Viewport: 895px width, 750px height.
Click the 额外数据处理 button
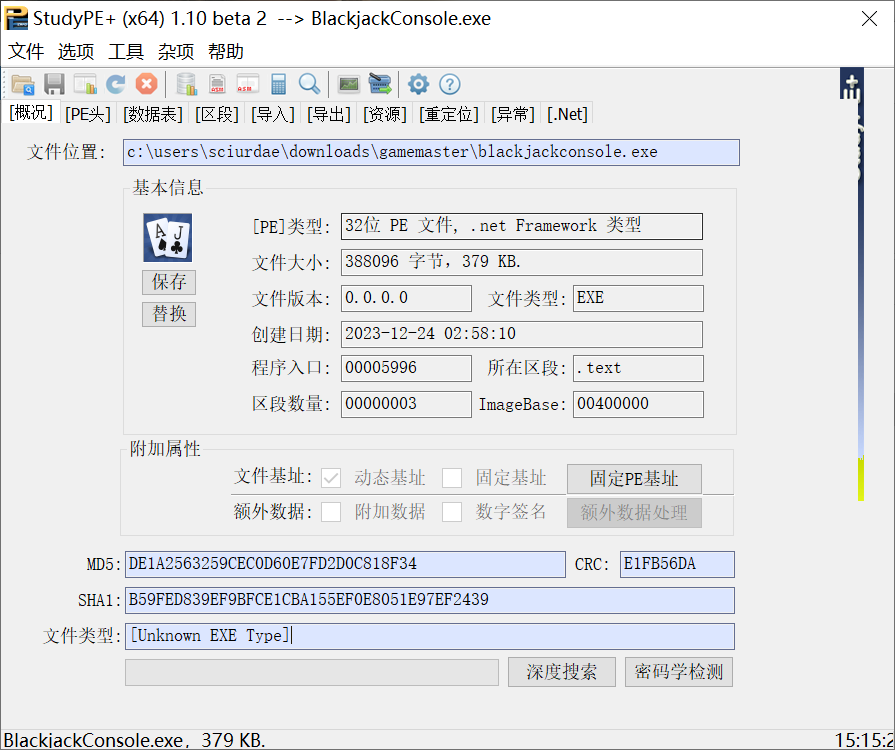[x=634, y=513]
